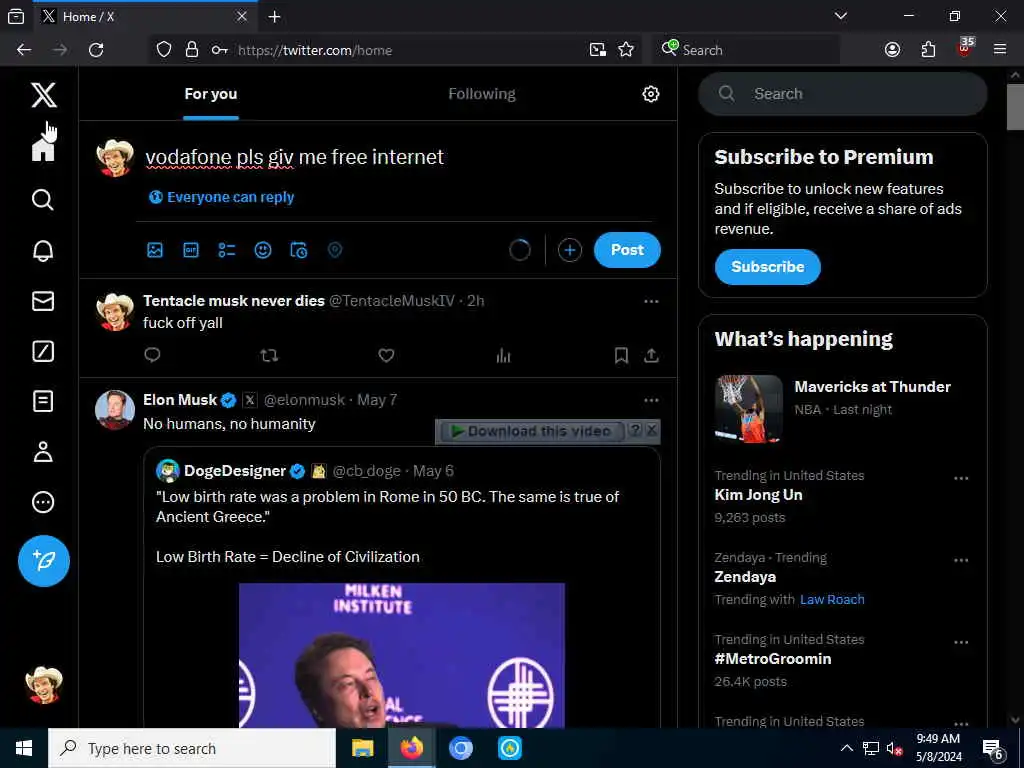1024x768 pixels.
Task: List all tabs dropdown arrow
Action: [x=841, y=16]
